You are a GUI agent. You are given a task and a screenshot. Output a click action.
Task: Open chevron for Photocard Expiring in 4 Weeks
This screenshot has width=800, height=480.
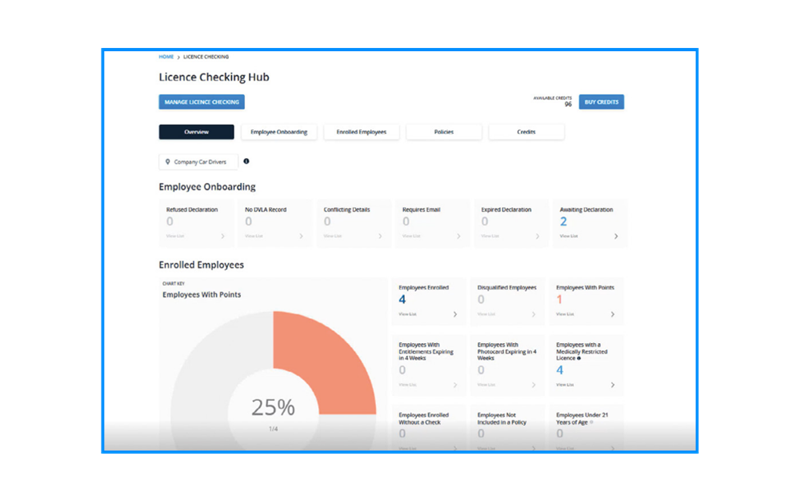click(534, 385)
